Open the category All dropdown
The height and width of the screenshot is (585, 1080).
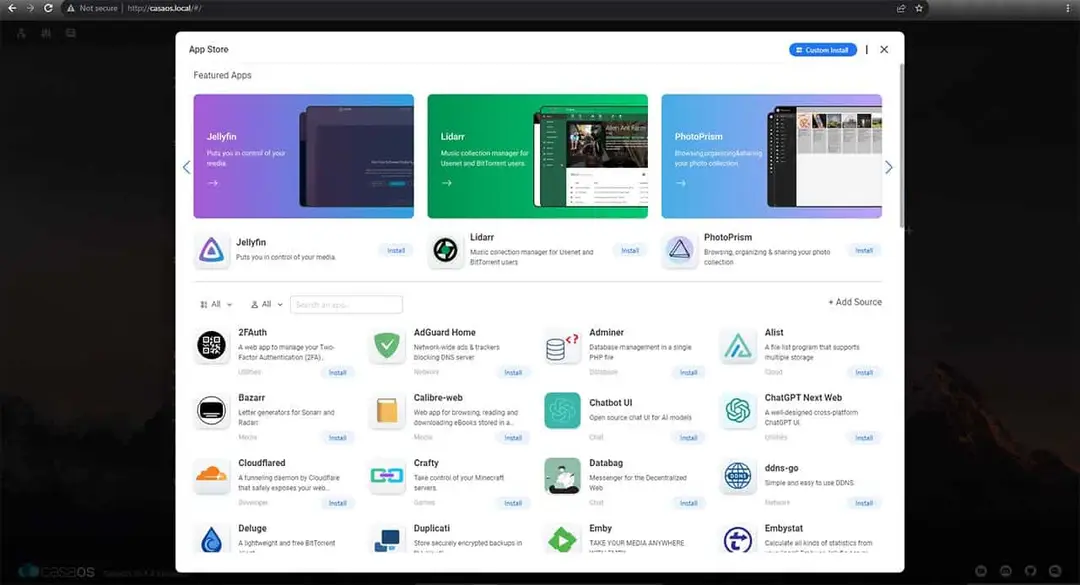[216, 305]
